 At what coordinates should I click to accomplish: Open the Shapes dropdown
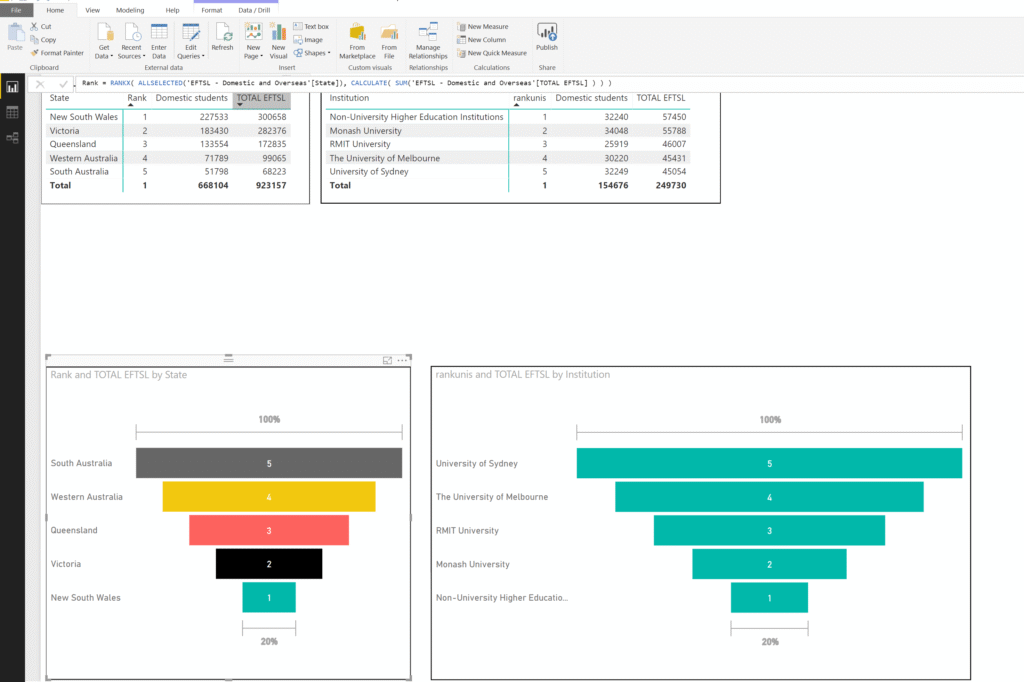[312, 53]
